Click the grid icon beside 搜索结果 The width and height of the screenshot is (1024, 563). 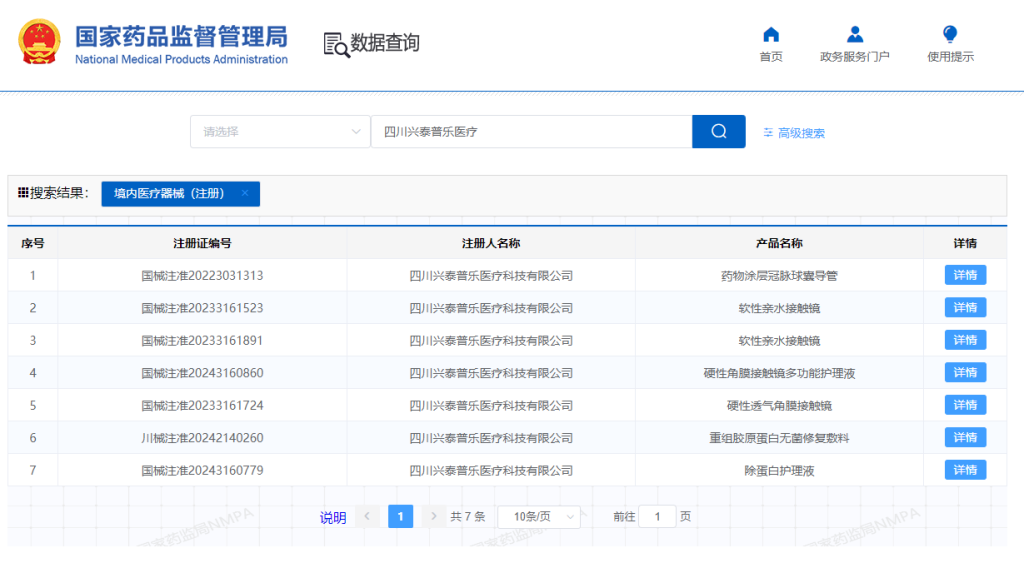coord(23,193)
